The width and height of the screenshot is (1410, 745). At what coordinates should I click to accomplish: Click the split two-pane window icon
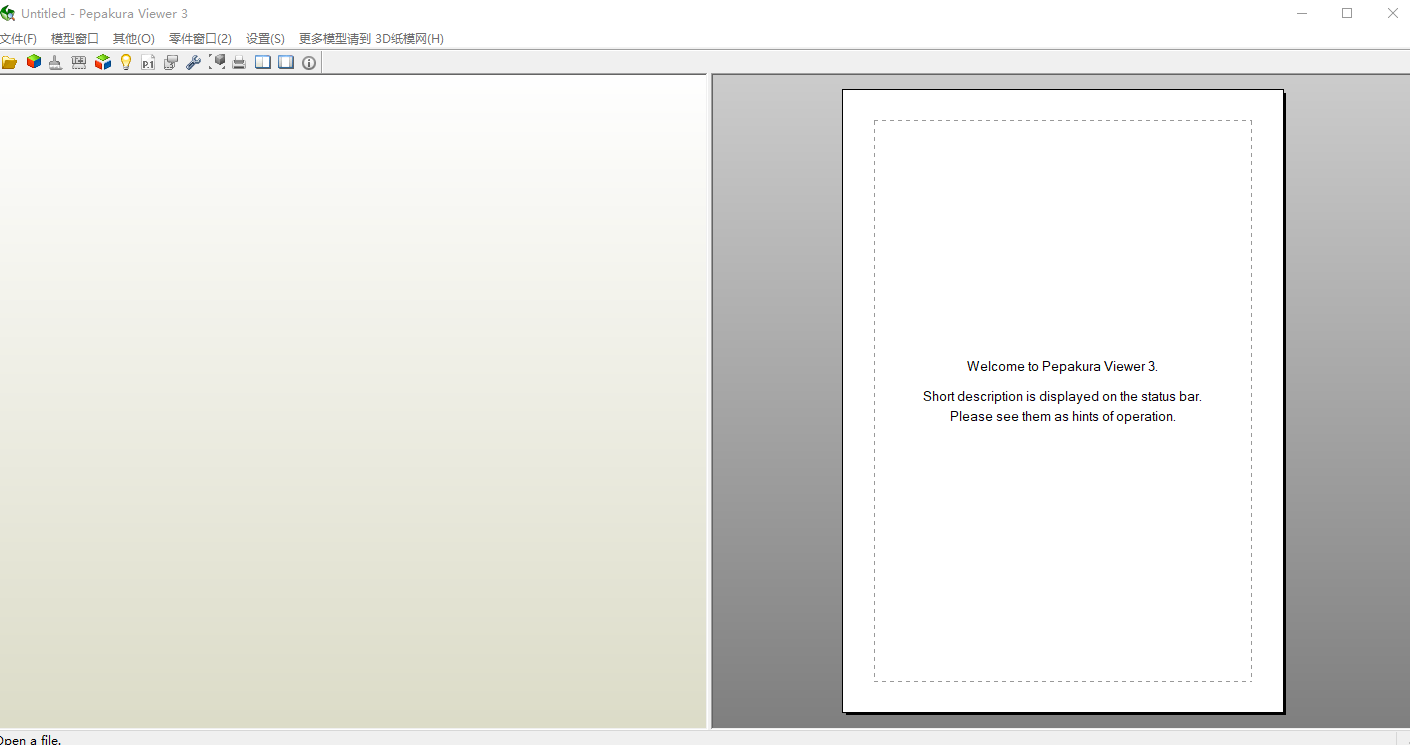click(x=263, y=62)
